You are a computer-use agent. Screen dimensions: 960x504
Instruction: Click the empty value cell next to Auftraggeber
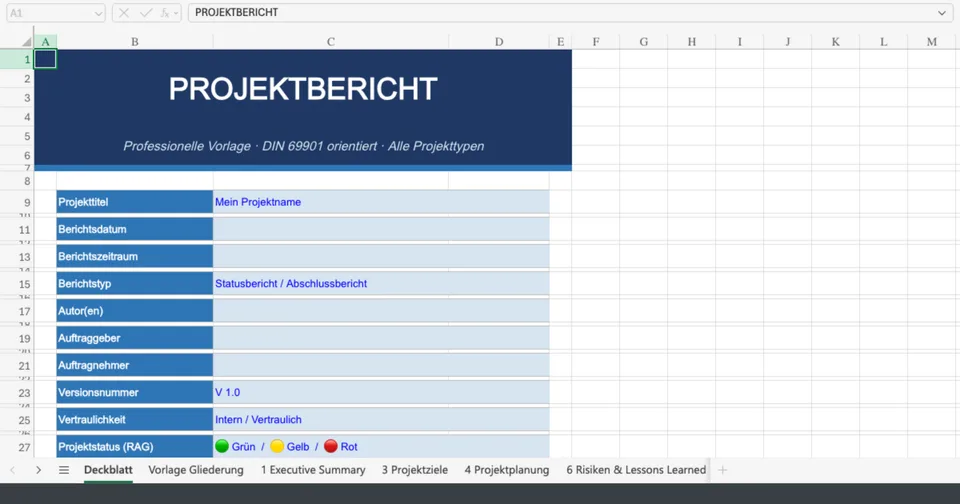tap(381, 337)
